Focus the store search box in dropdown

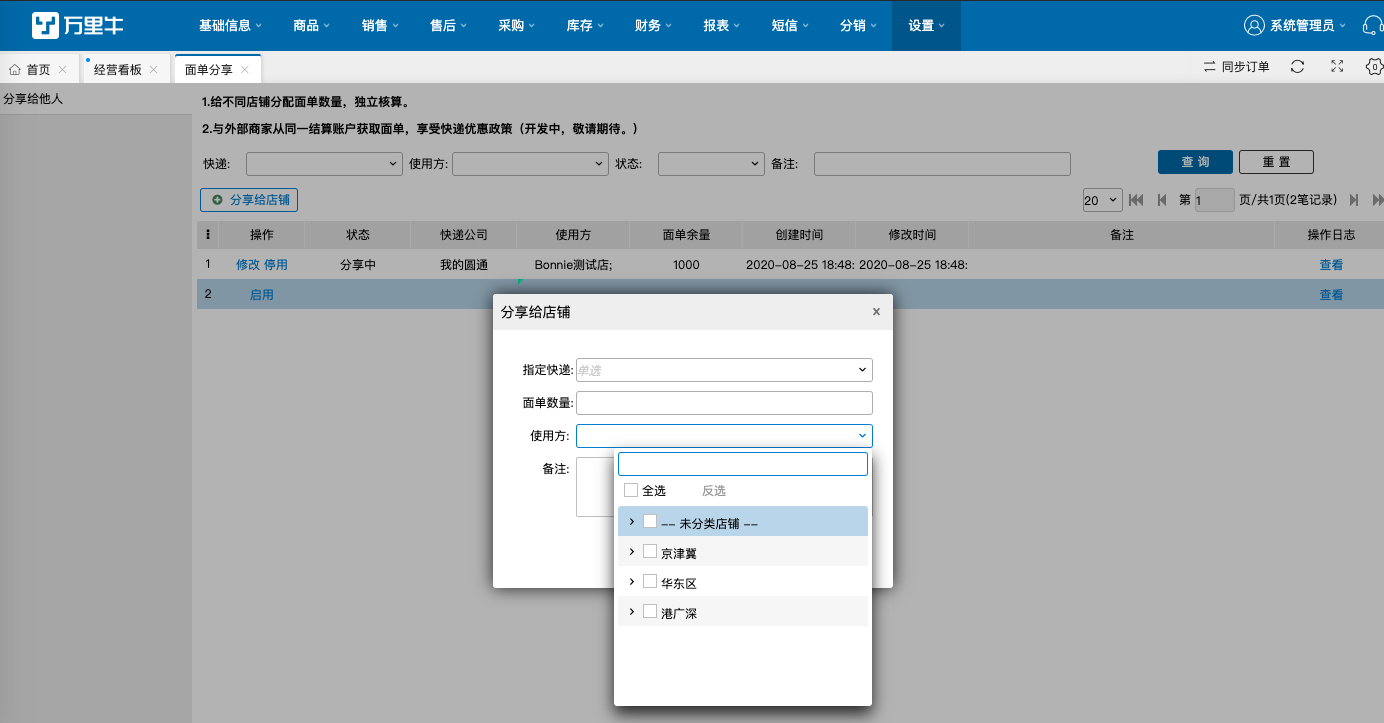pyautogui.click(x=742, y=464)
